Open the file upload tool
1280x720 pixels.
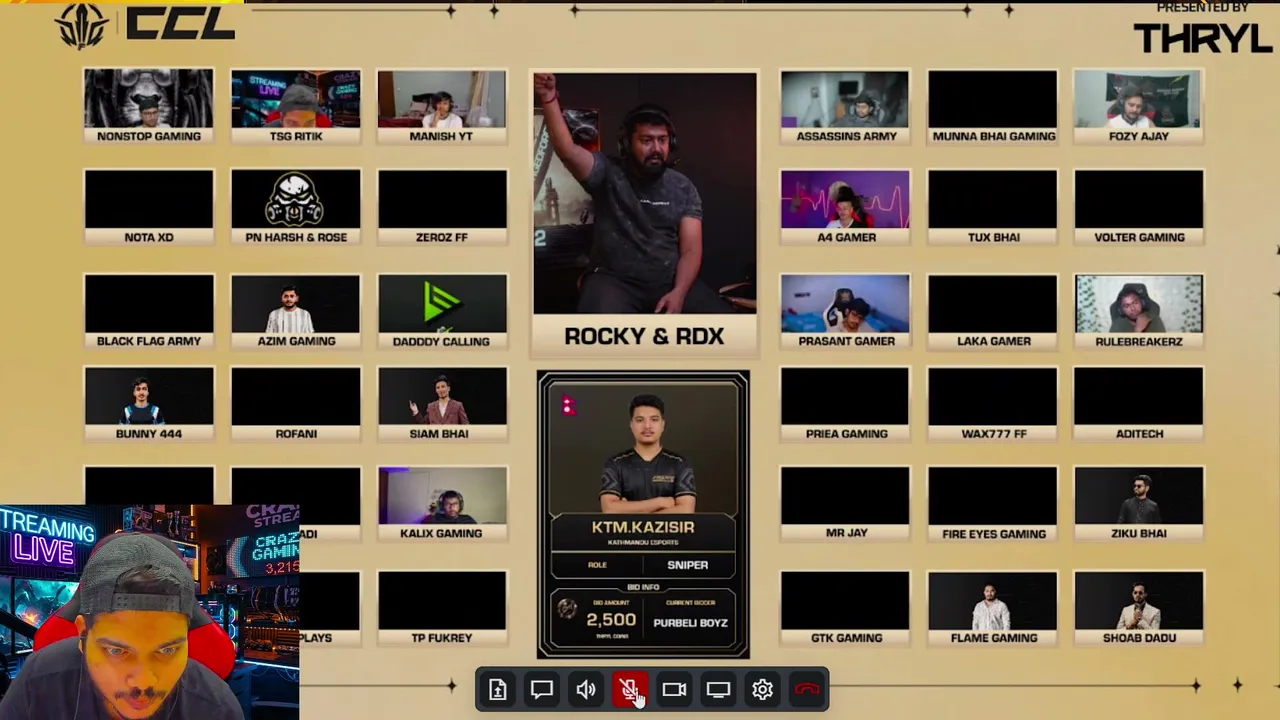(x=498, y=690)
